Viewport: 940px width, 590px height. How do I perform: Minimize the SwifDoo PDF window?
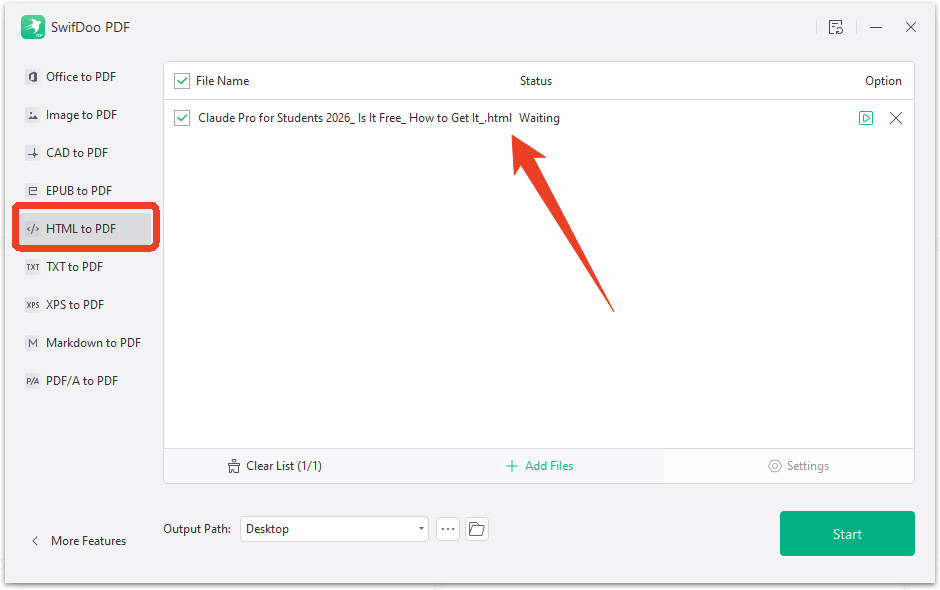(876, 27)
